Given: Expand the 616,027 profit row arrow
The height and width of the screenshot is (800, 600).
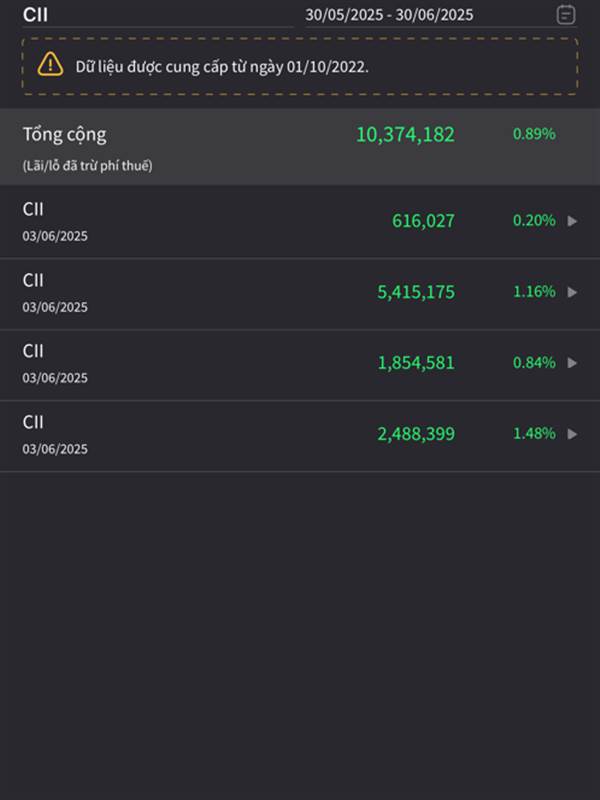Looking at the screenshot, I should [572, 221].
